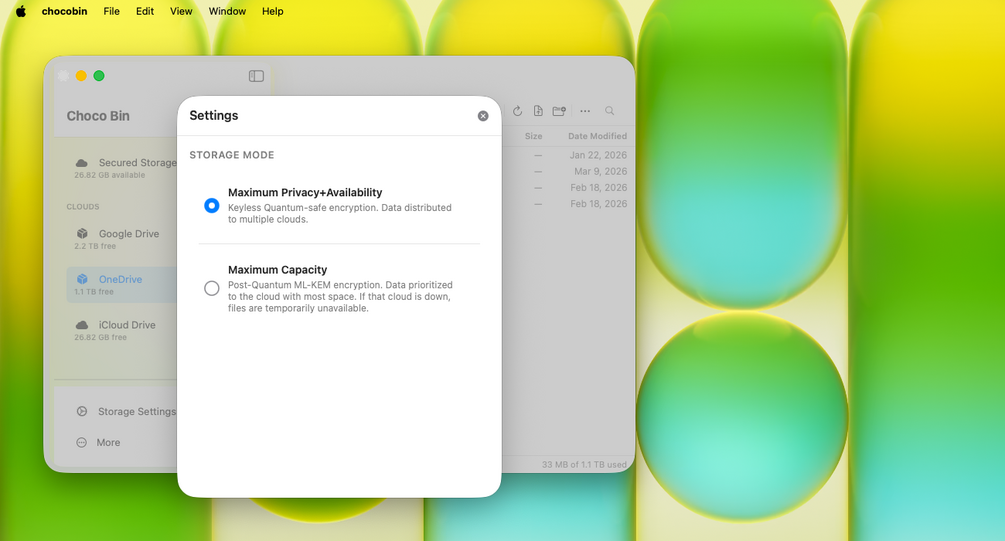
Task: Click the new folder toolbar icon
Action: [559, 111]
